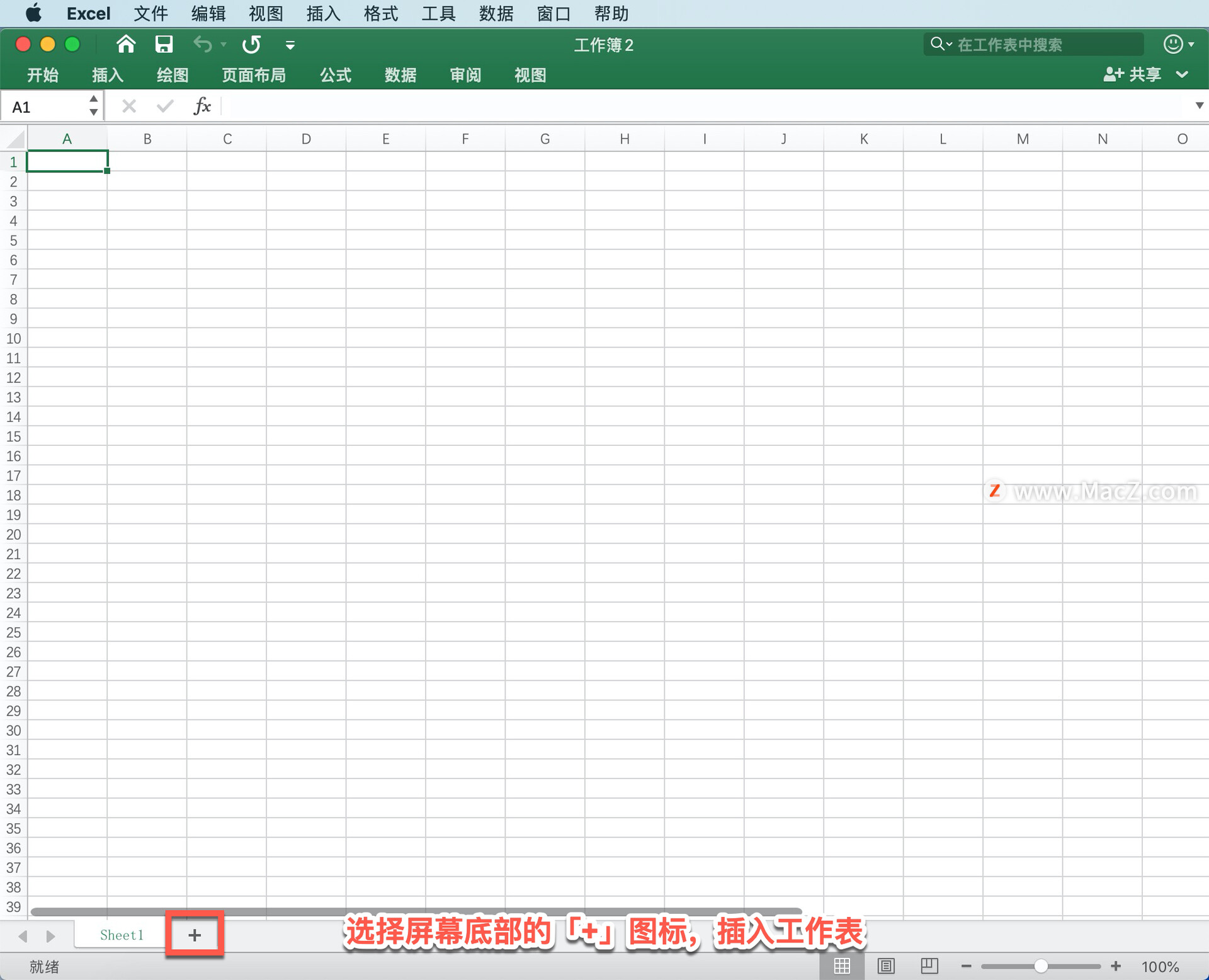The height and width of the screenshot is (980, 1209).
Task: Click the Redo circular arrow icon
Action: pos(251,44)
